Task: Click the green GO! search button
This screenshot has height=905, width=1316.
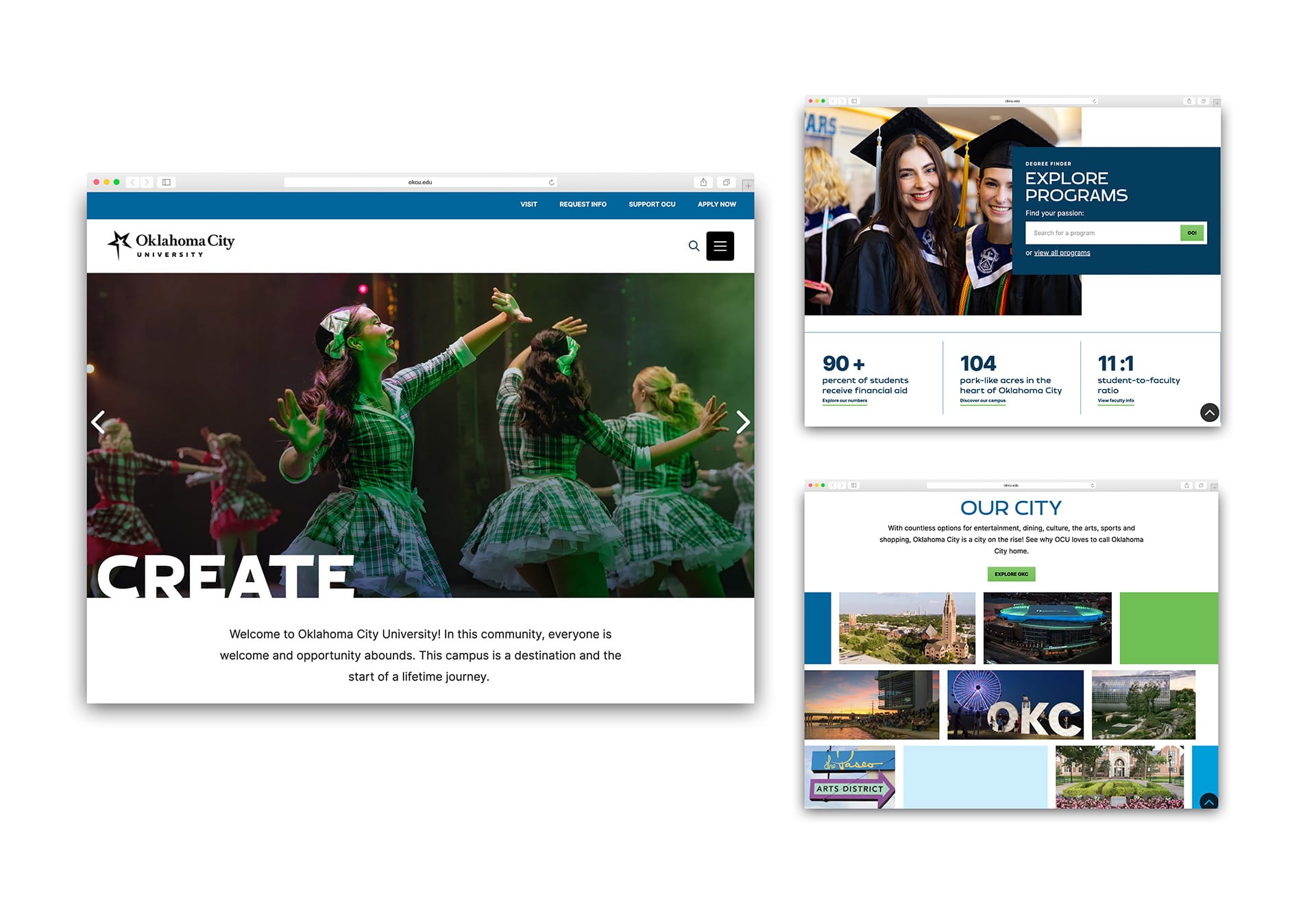Action: point(1192,233)
